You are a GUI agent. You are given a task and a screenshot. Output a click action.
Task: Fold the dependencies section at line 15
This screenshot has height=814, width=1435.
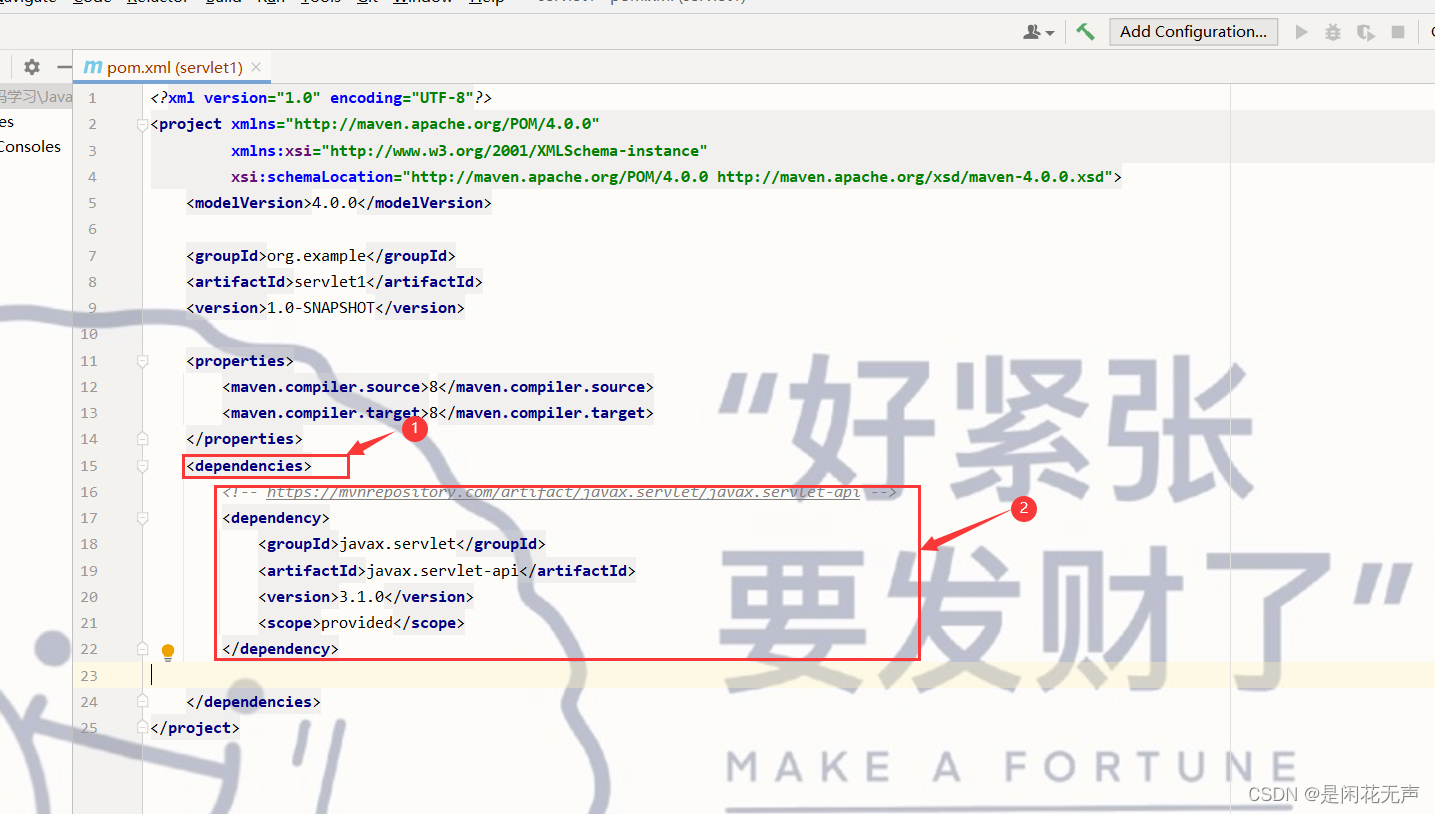coord(142,465)
